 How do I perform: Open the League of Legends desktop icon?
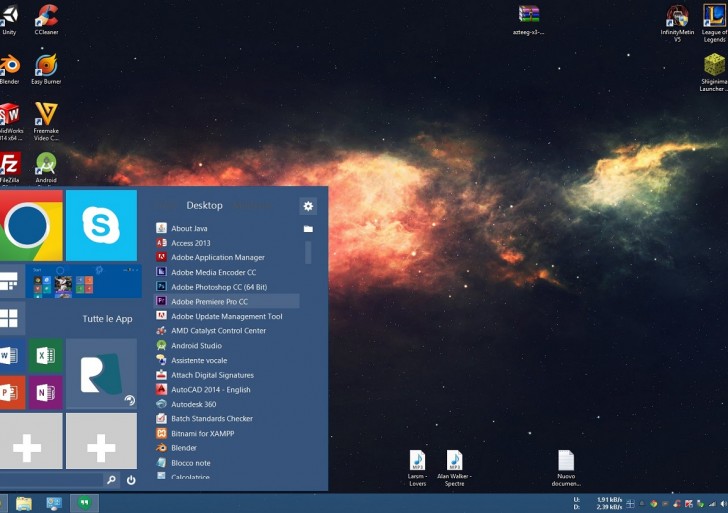point(714,17)
